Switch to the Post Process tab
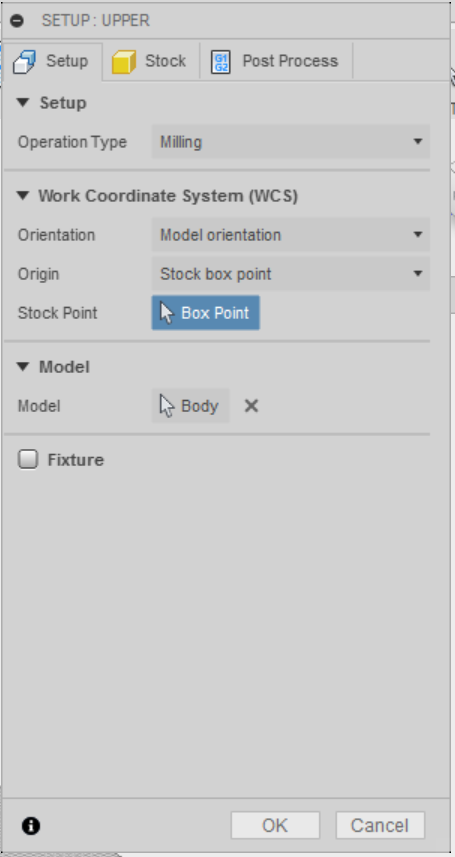The image size is (455, 857). pos(276,61)
